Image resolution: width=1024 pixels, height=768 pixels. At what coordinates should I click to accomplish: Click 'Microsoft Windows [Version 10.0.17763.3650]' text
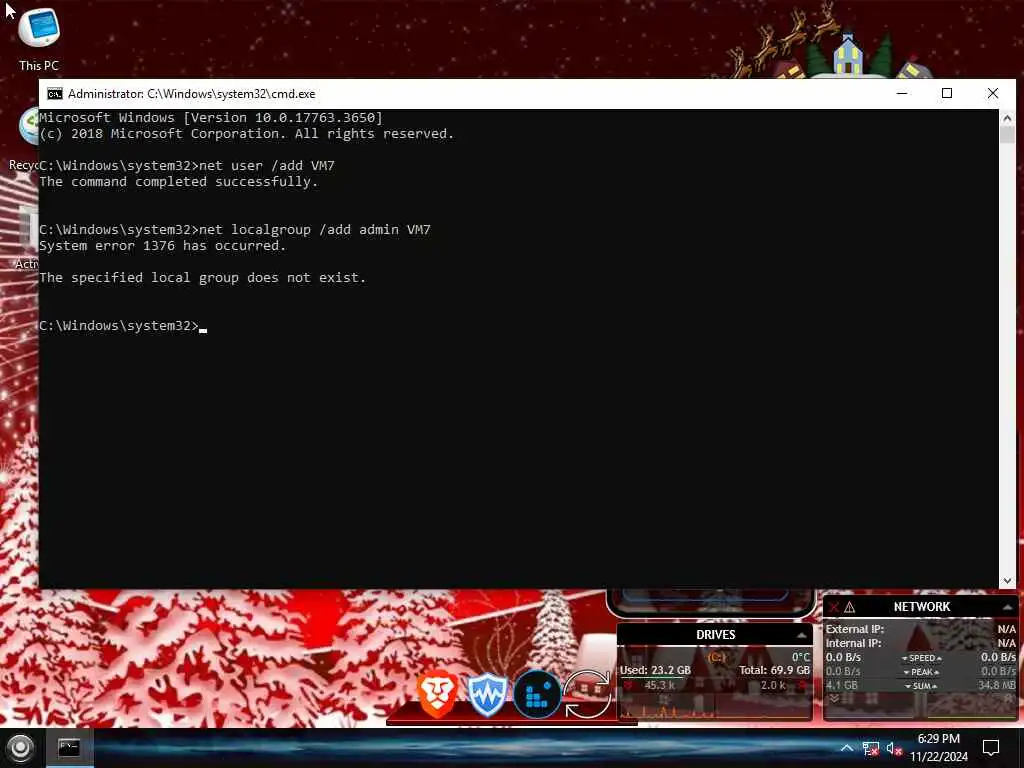tap(211, 118)
